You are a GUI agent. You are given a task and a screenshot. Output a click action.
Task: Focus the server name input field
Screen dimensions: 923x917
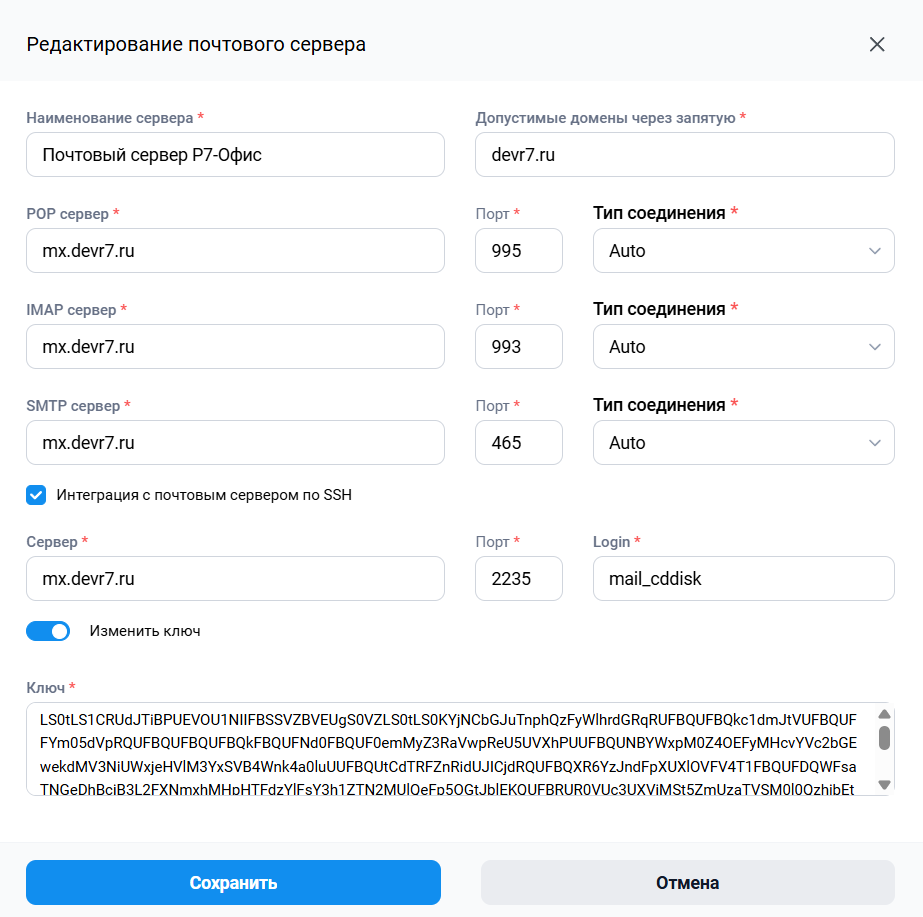(x=235, y=155)
